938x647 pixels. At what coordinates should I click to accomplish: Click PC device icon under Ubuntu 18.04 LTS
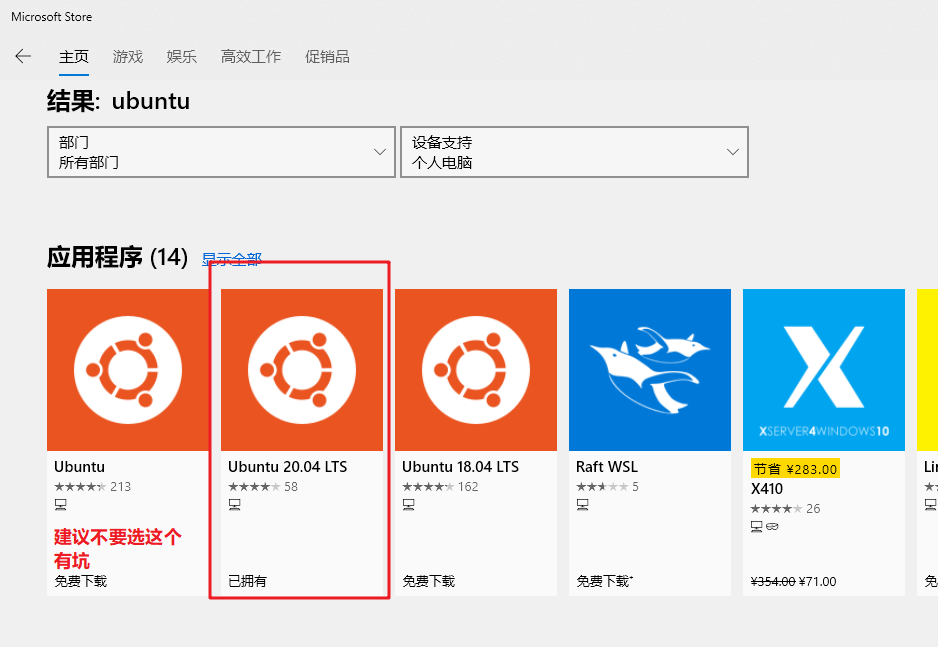[x=409, y=505]
